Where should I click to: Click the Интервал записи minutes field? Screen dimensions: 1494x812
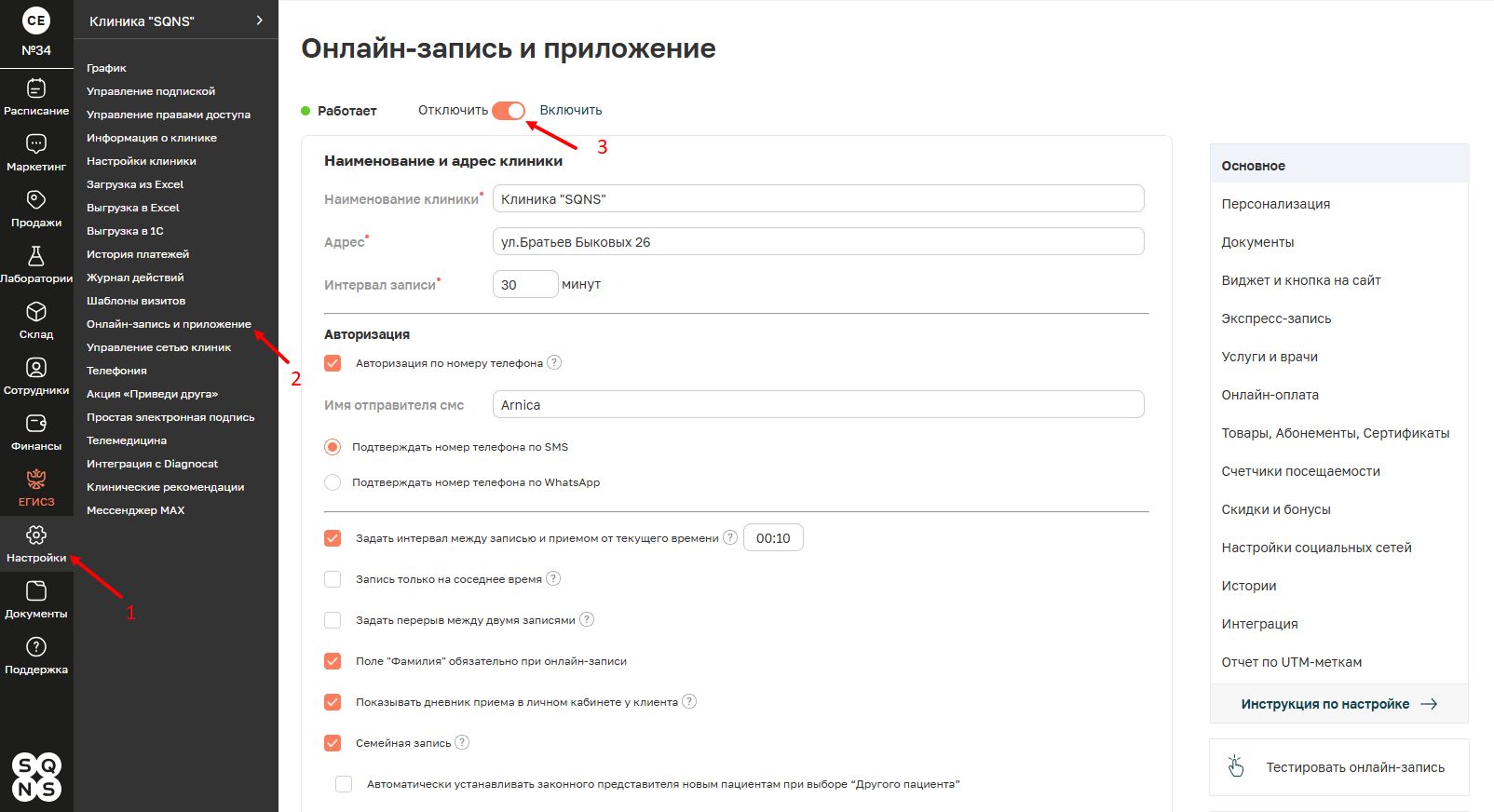[524, 285]
